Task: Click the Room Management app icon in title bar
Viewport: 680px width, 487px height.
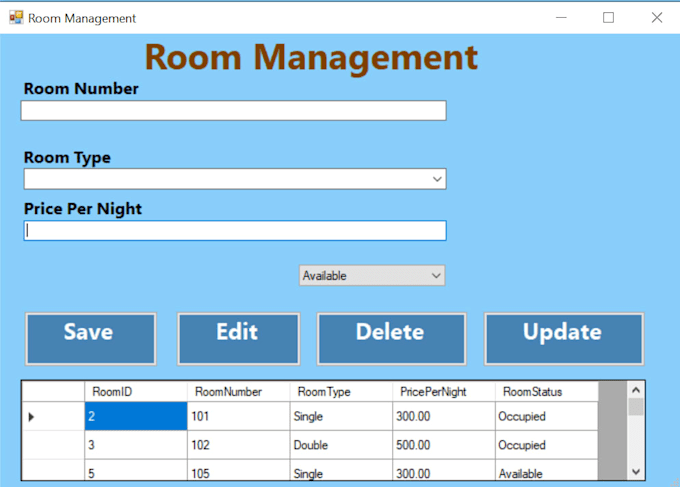Action: 16,17
